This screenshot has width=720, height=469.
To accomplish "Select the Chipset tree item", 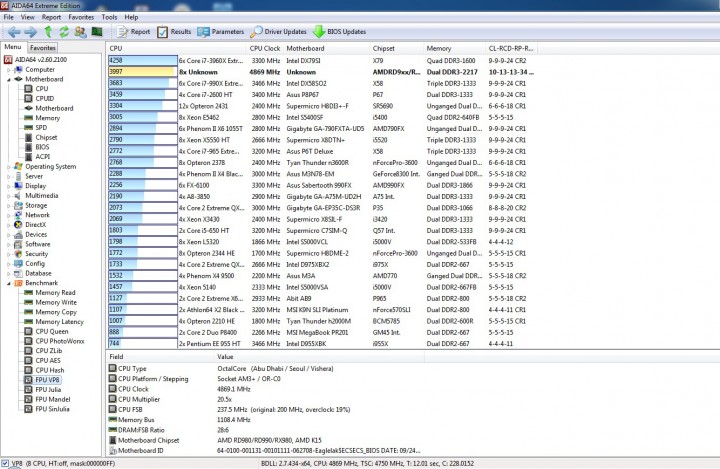I will pyautogui.click(x=41, y=137).
